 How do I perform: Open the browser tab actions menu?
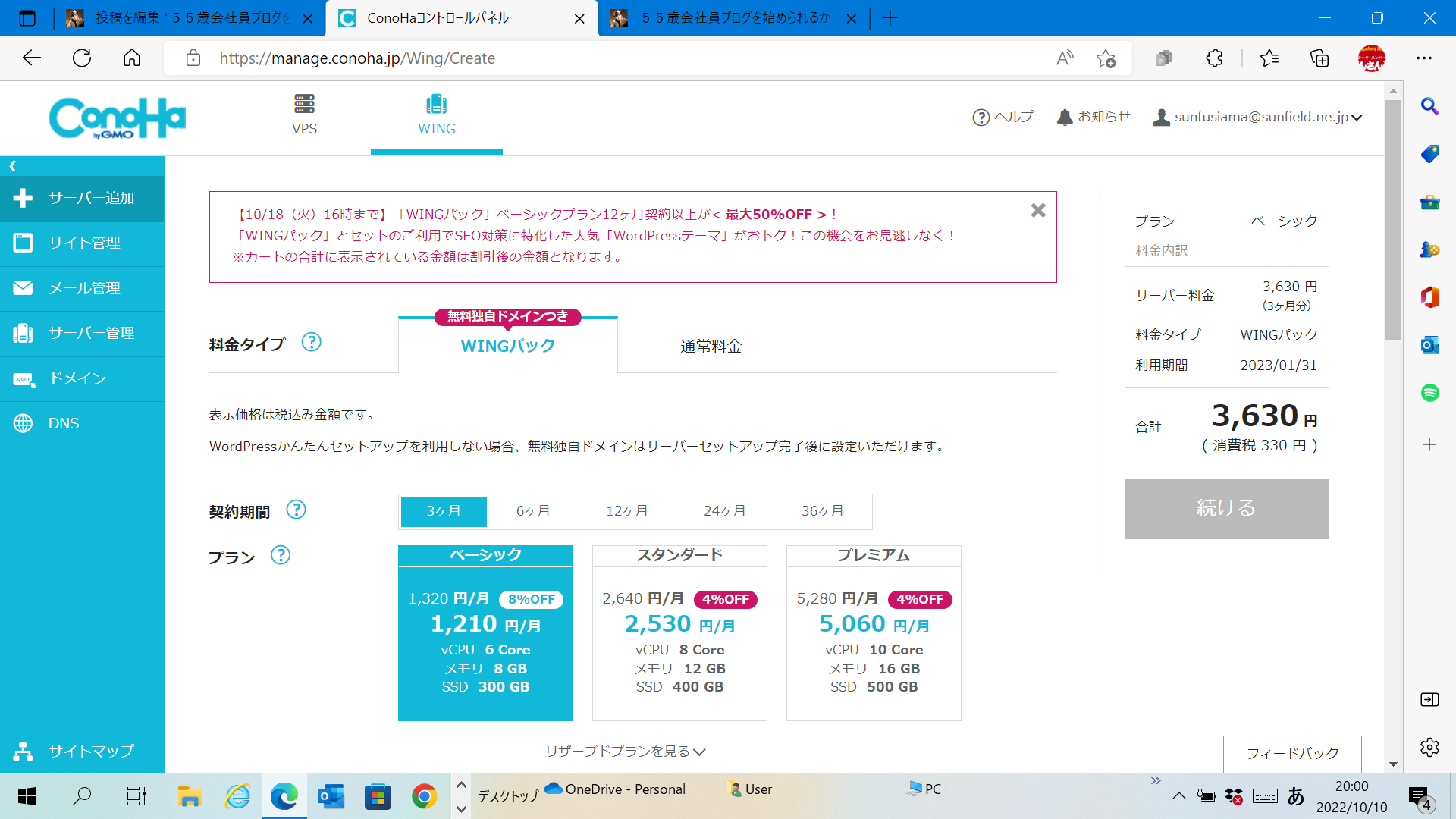[x=27, y=18]
